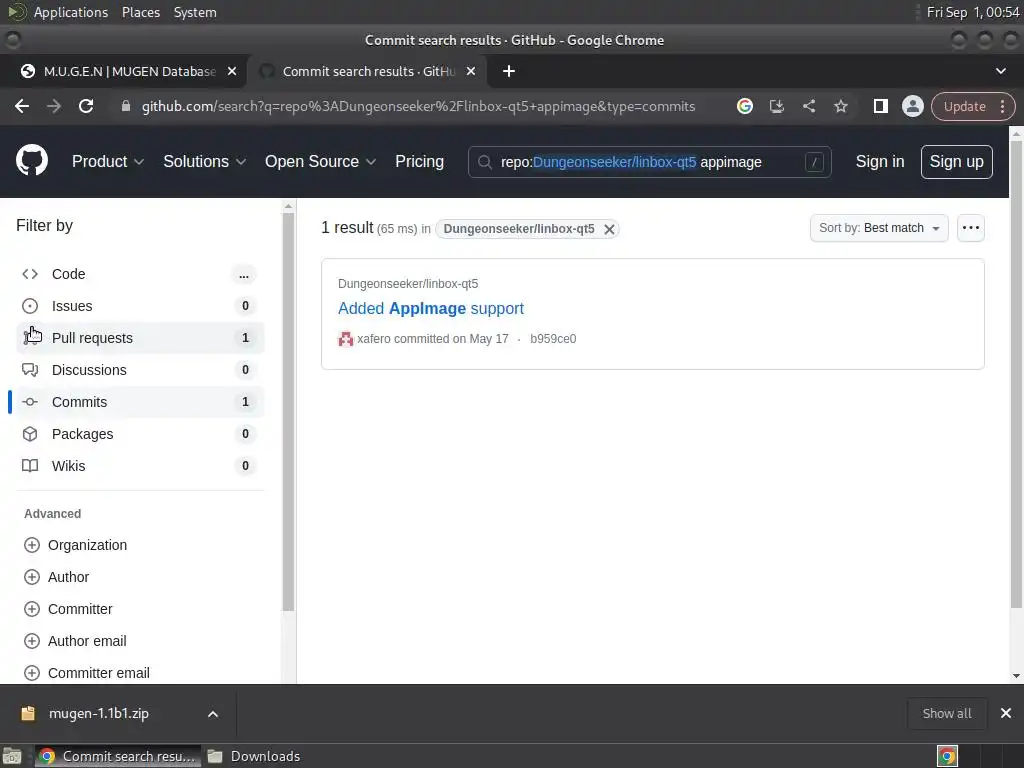This screenshot has height=768, width=1024.
Task: Click the page vertical scrollbar
Action: (1016, 372)
